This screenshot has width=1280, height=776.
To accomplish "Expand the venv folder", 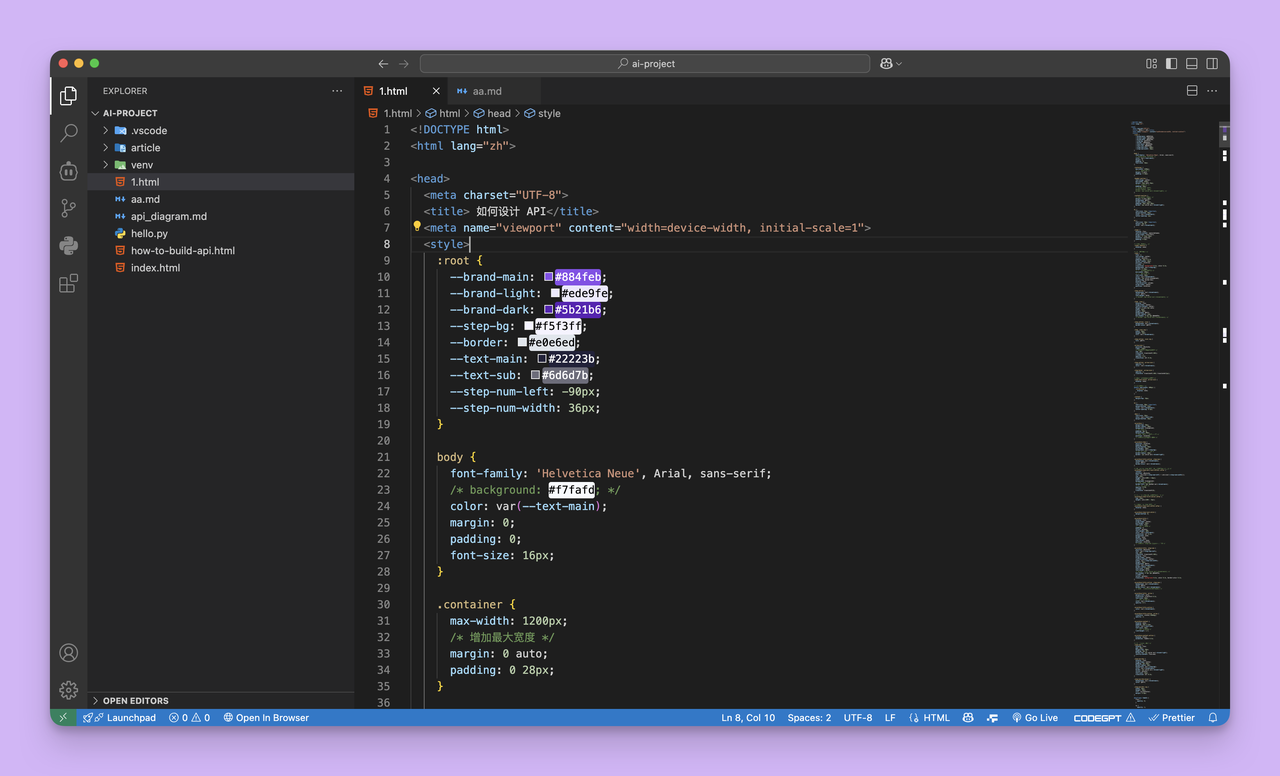I will [222, 165].
